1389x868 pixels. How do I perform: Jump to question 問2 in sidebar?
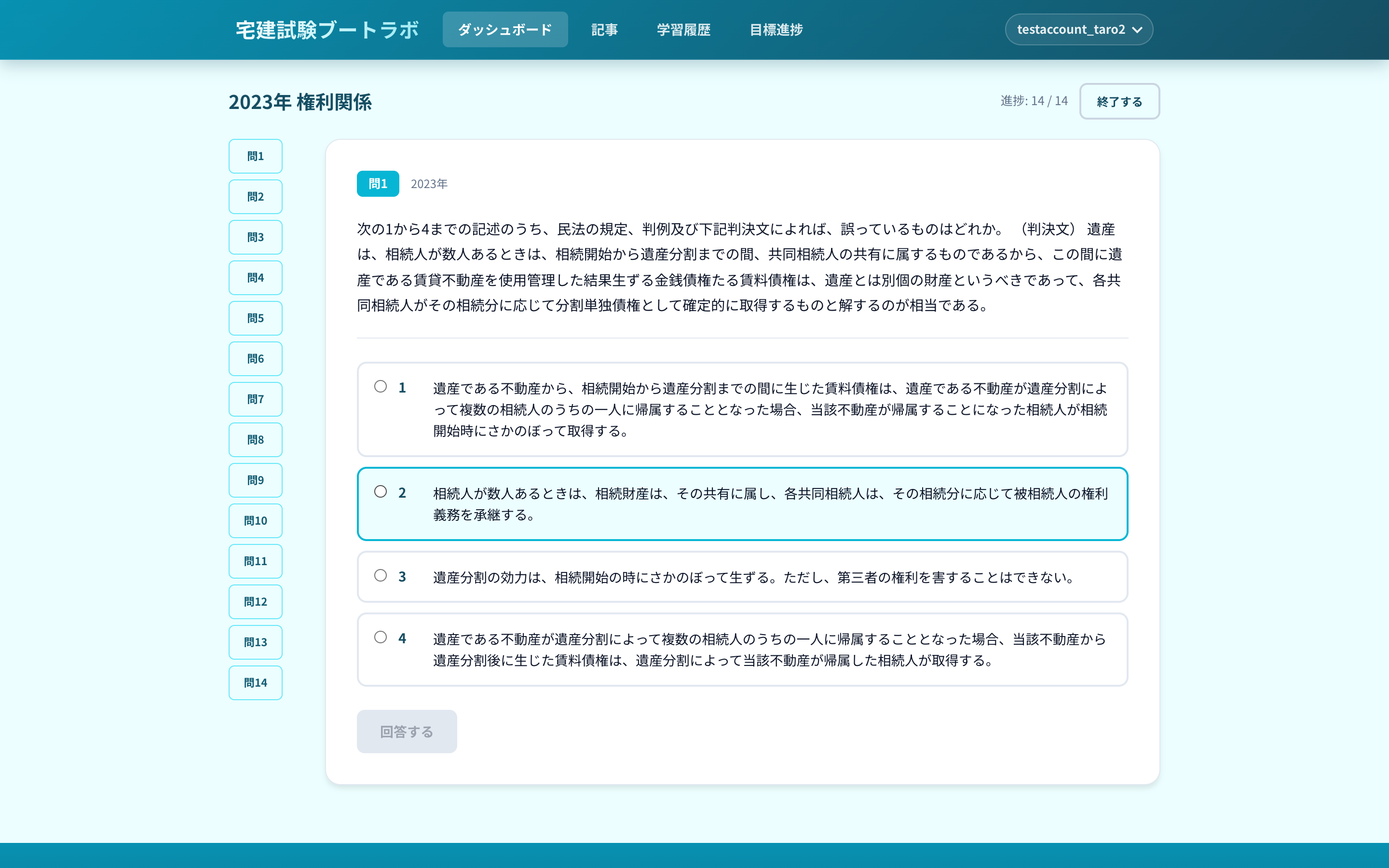click(x=256, y=197)
